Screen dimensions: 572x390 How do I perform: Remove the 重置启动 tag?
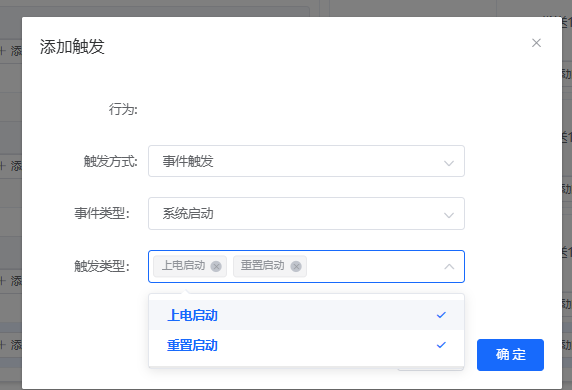click(x=296, y=267)
